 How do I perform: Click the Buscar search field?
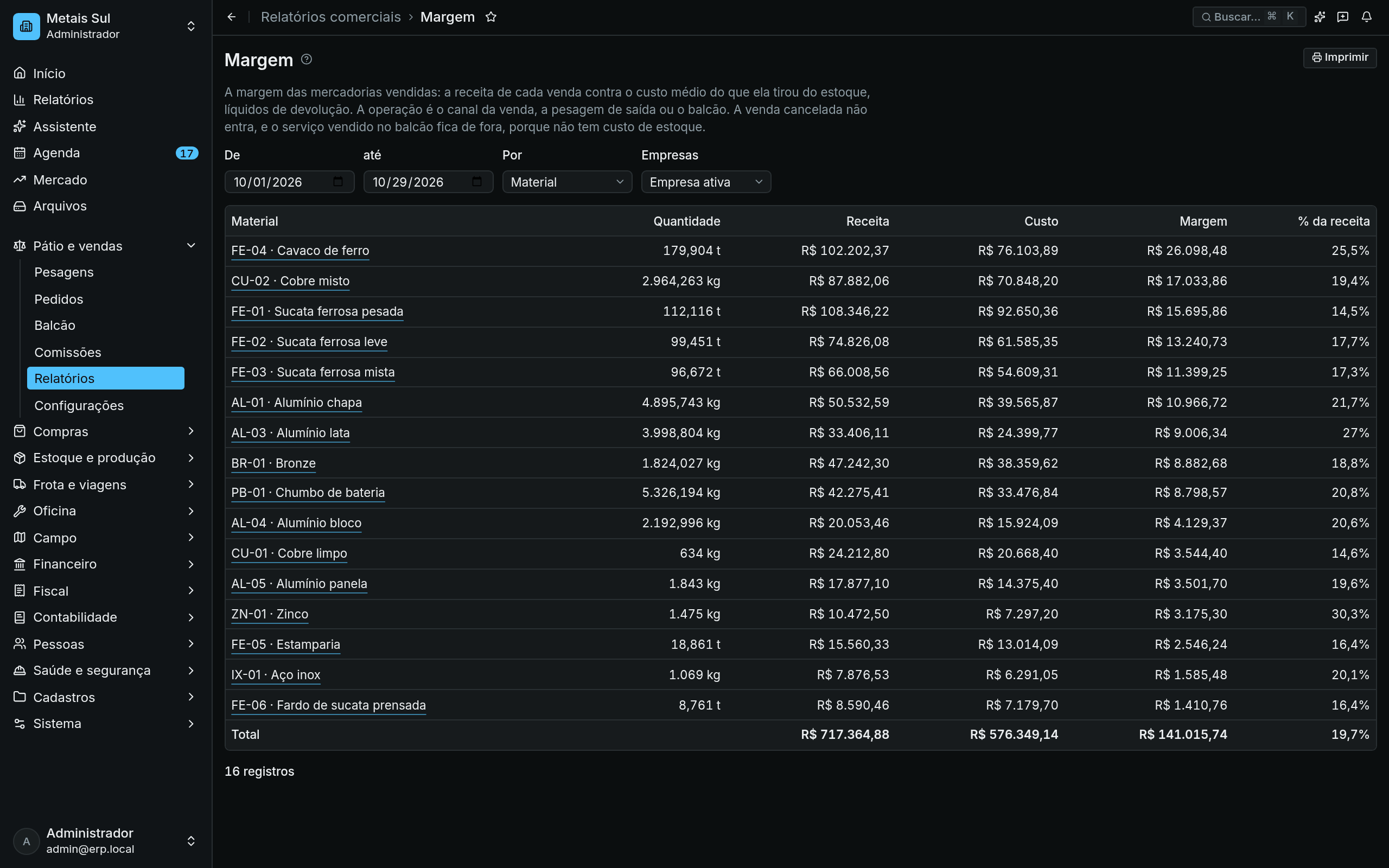(x=1249, y=17)
